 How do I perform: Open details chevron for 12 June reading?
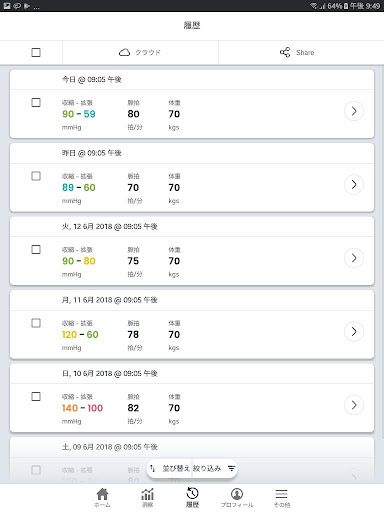pos(354,258)
